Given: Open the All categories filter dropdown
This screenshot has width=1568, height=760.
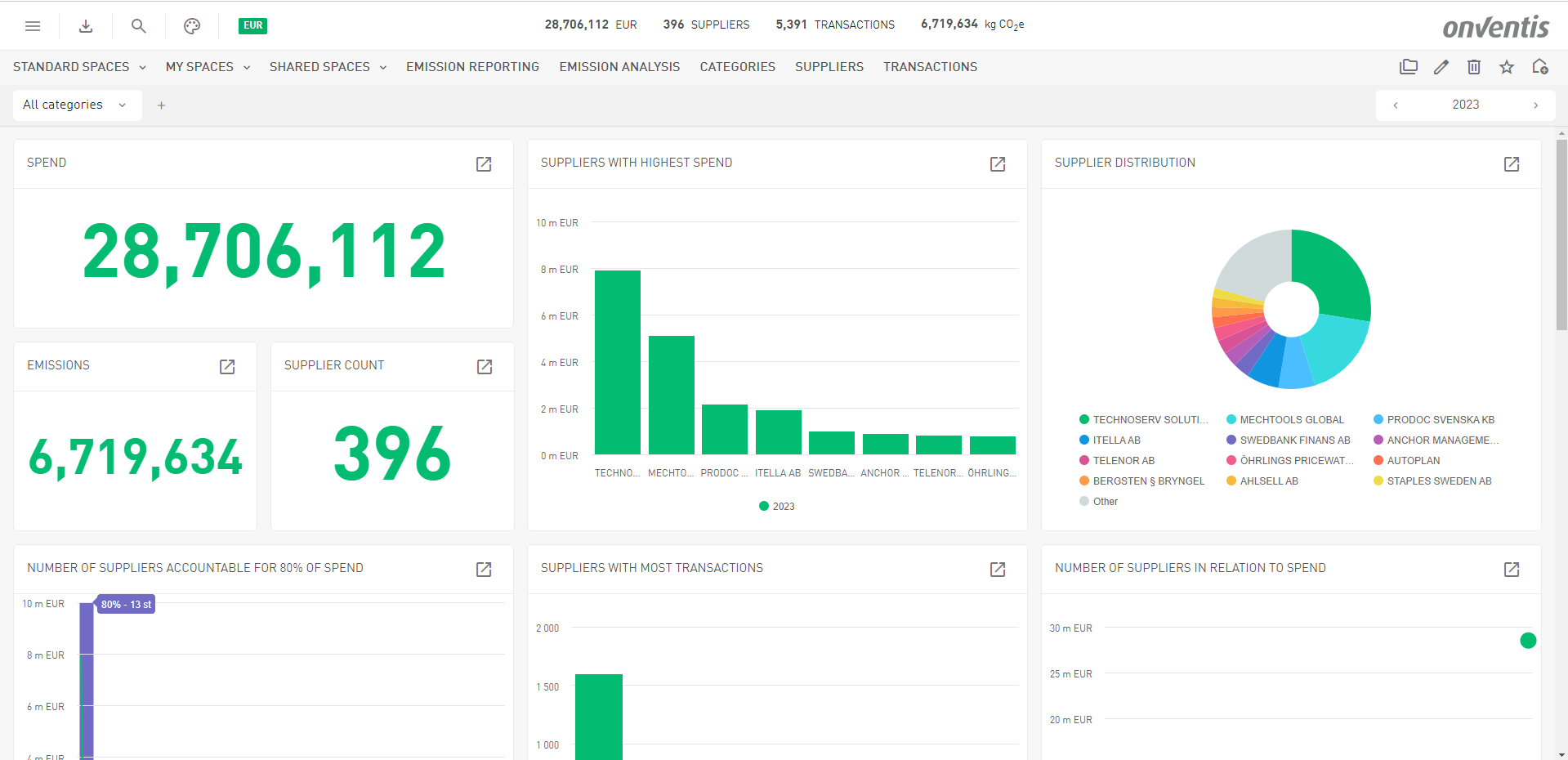Looking at the screenshot, I should (75, 105).
